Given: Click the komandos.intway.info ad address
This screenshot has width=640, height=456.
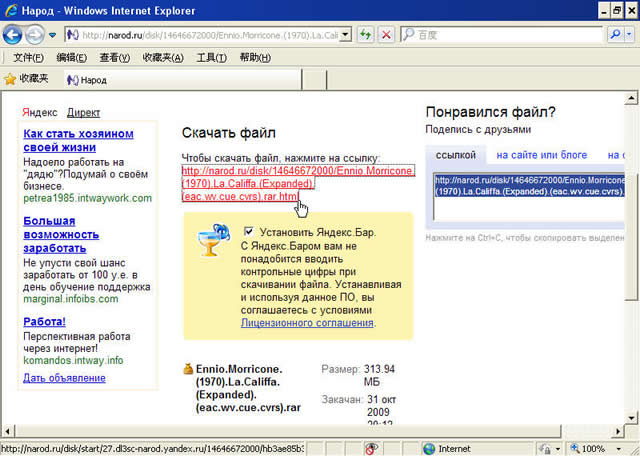Looking at the screenshot, I should 73,360.
